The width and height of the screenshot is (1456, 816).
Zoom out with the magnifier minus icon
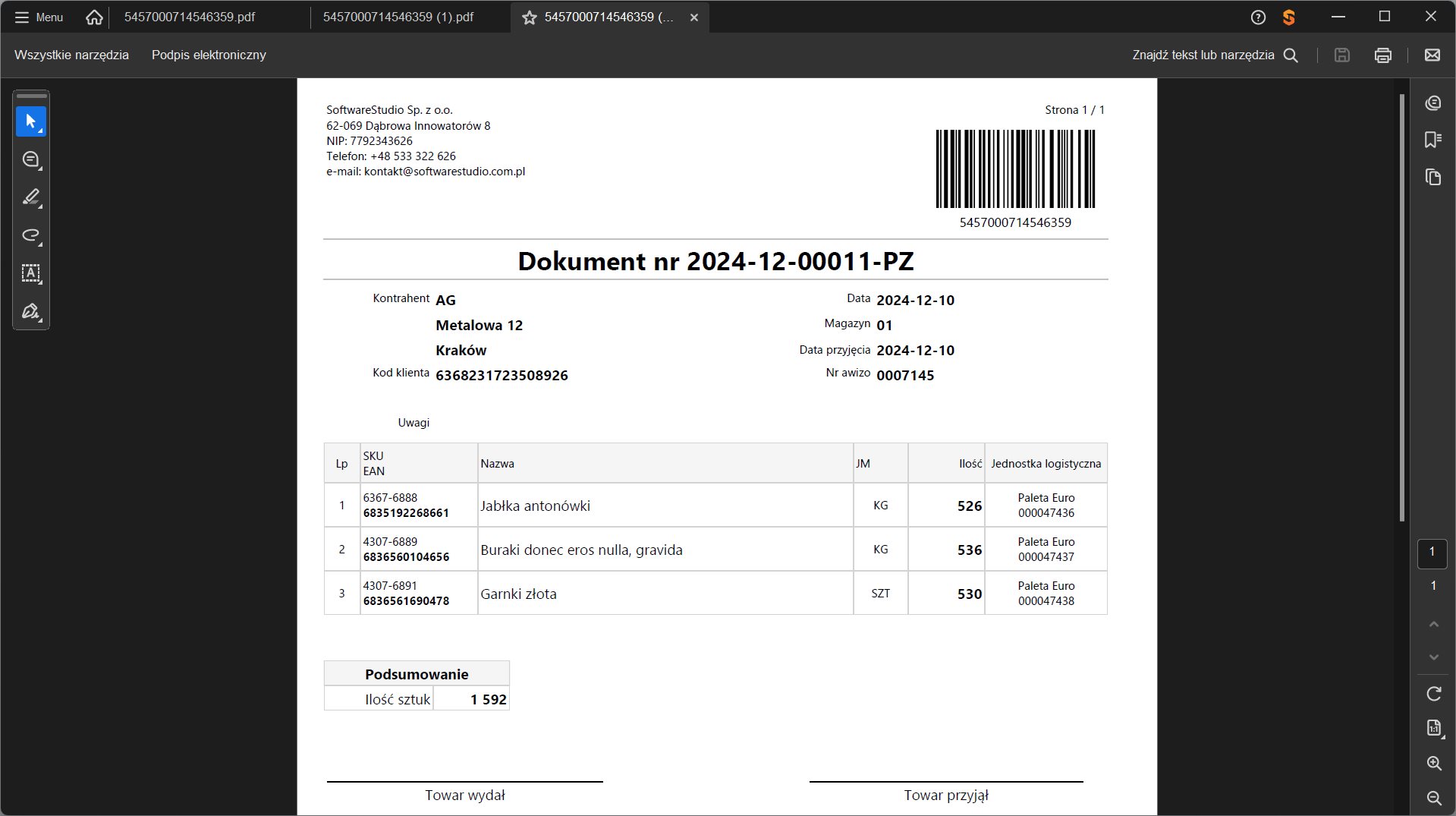1433,798
